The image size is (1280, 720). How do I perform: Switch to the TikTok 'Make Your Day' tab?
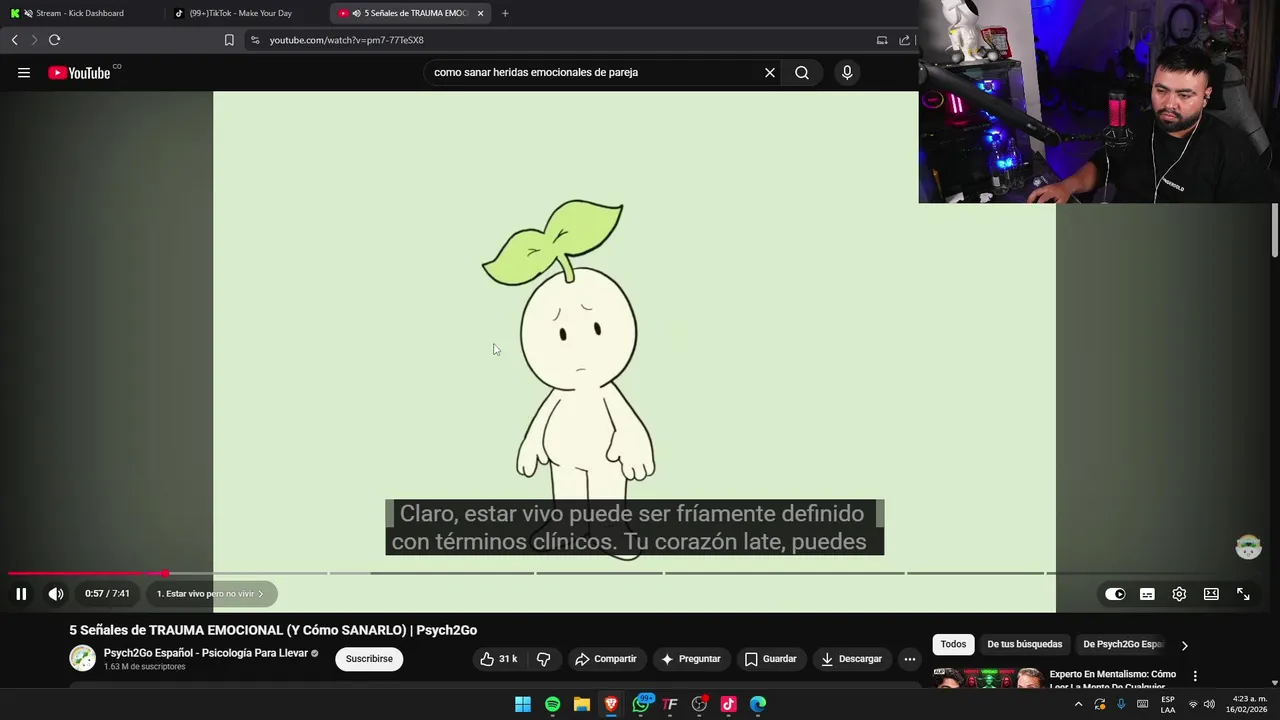pos(240,13)
